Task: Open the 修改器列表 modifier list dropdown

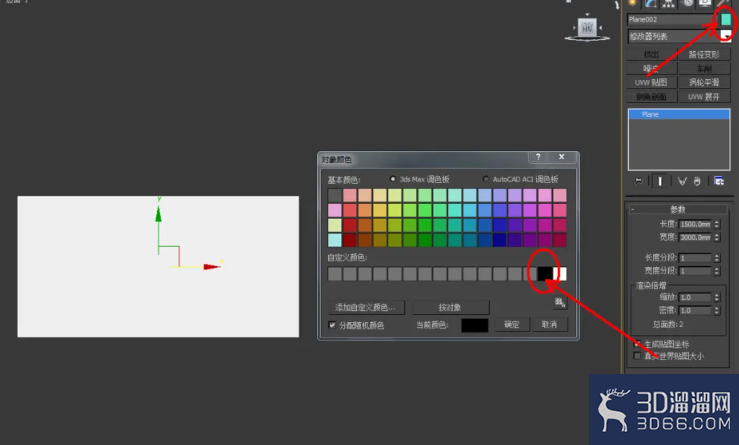Action: pos(726,36)
